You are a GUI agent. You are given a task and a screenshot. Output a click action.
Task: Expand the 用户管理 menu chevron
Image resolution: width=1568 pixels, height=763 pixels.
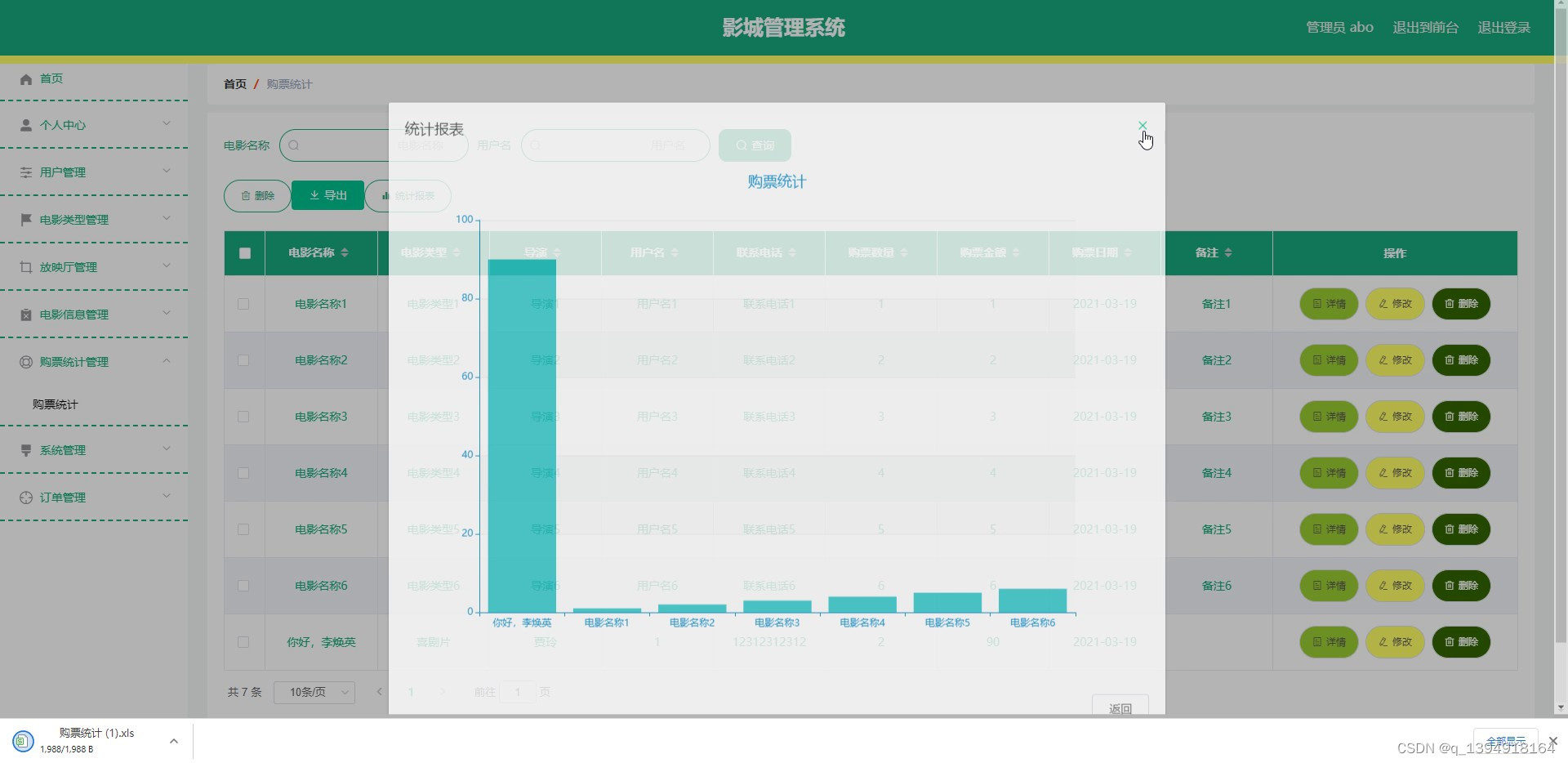tap(167, 172)
